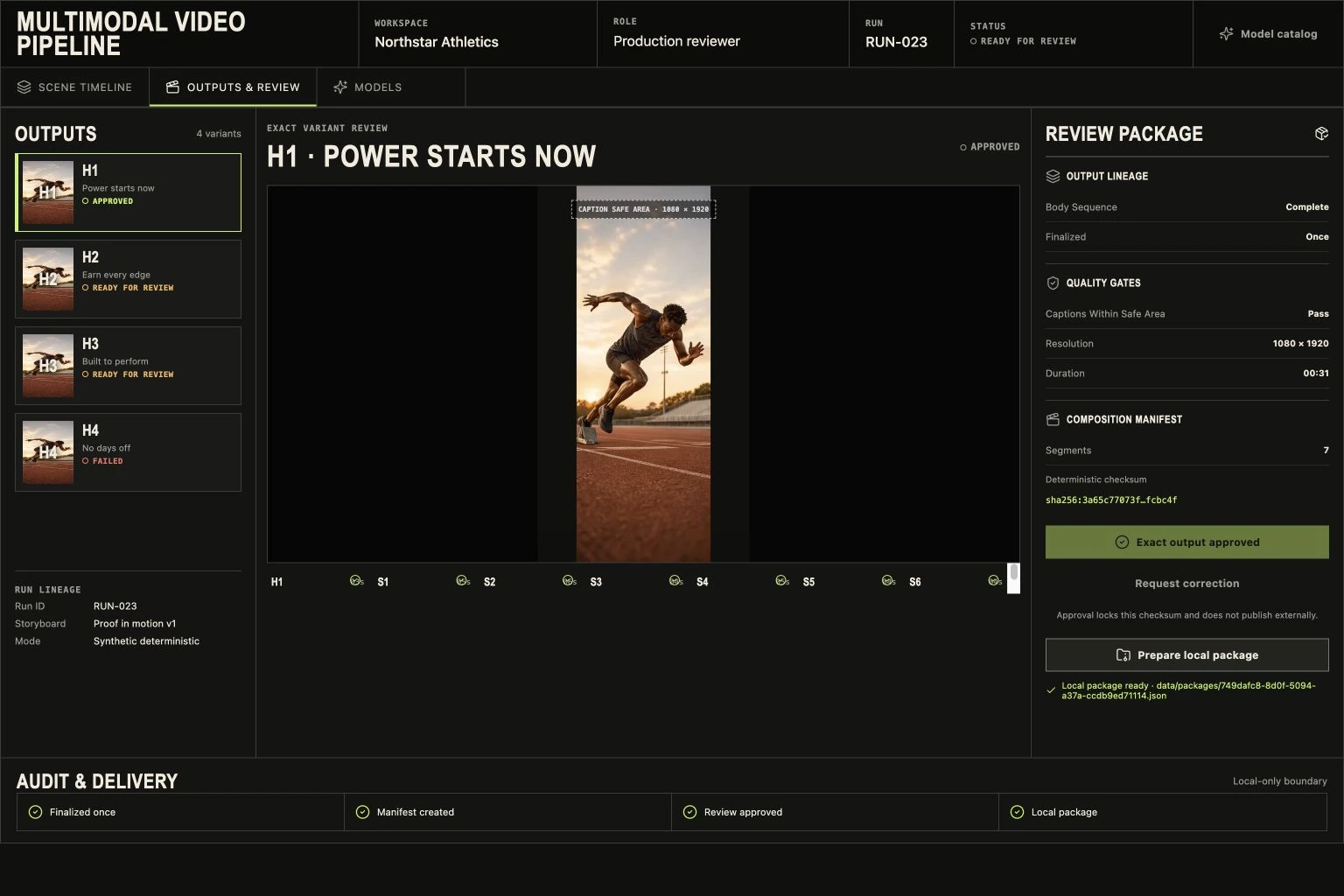
Task: Click the Finalized once check icon
Action: [x=35, y=812]
